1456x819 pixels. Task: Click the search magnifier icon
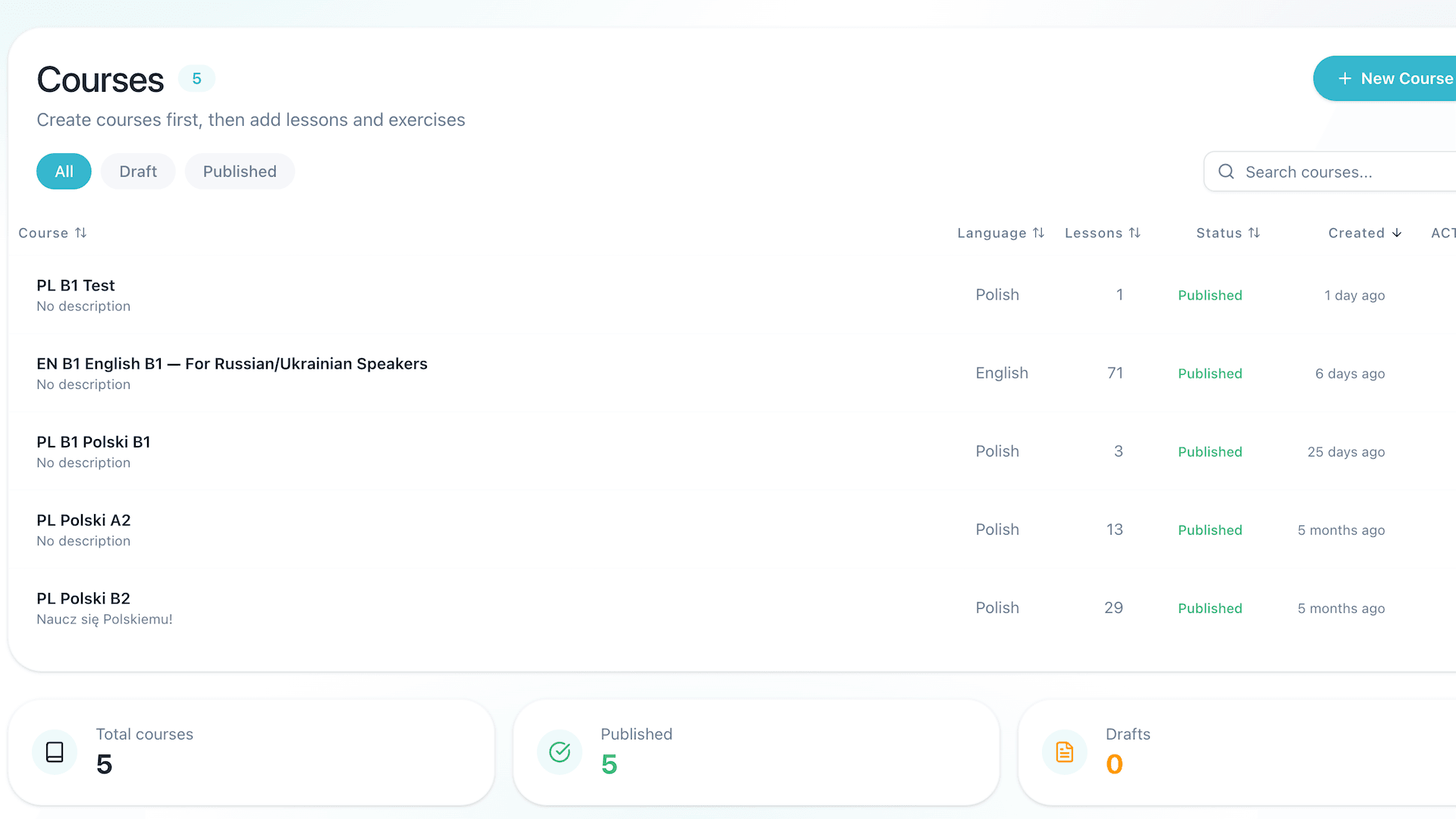point(1225,171)
